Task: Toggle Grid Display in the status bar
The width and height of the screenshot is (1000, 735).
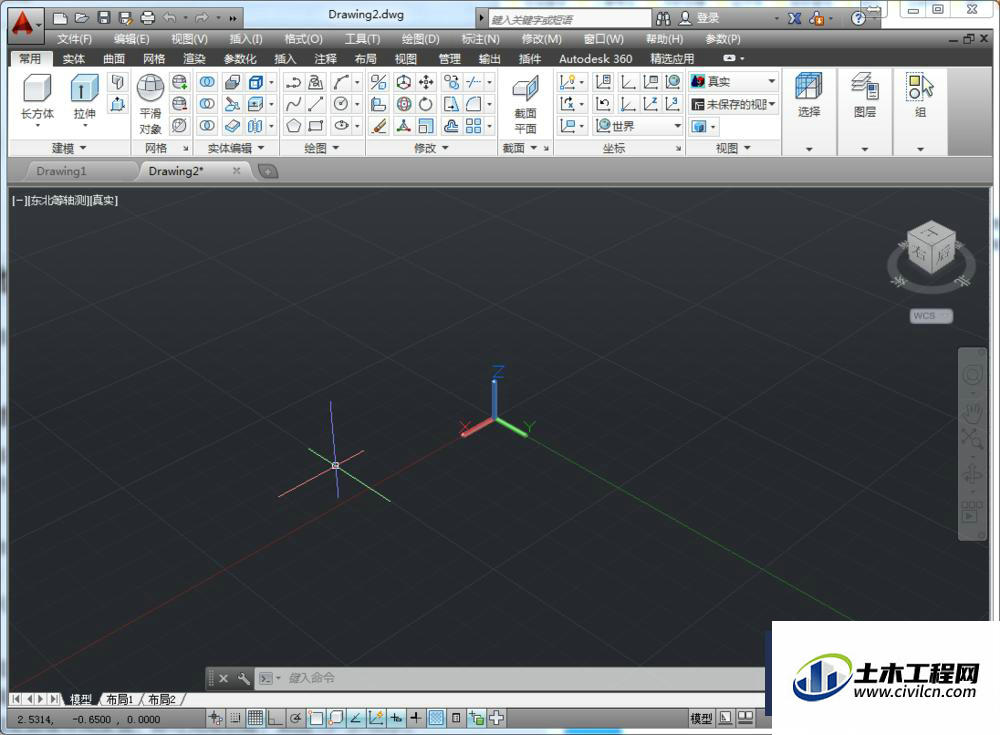Action: pyautogui.click(x=255, y=718)
